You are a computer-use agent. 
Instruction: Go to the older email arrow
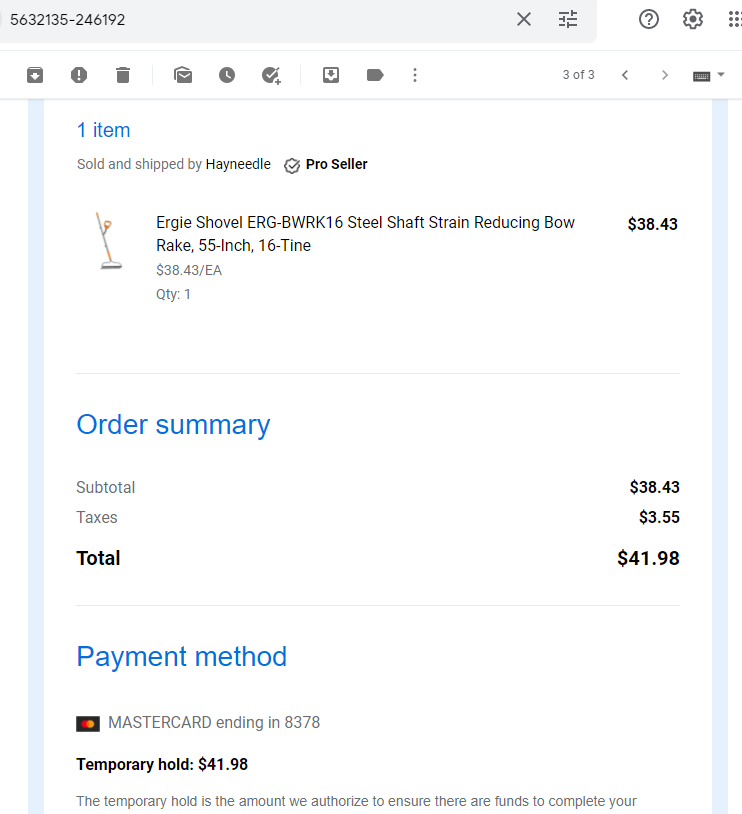coord(665,75)
